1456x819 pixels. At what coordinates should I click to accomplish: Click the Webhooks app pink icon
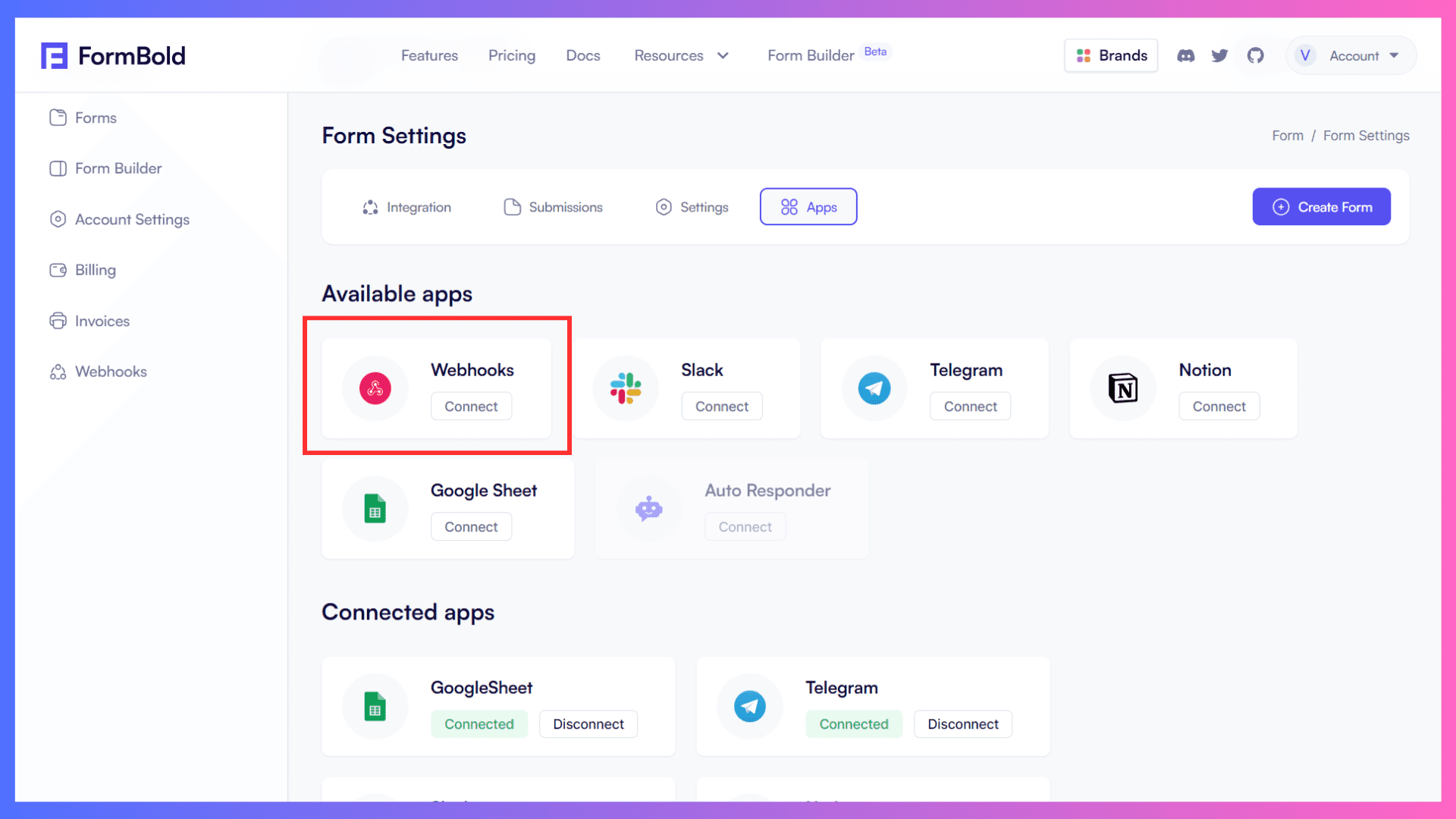(375, 388)
